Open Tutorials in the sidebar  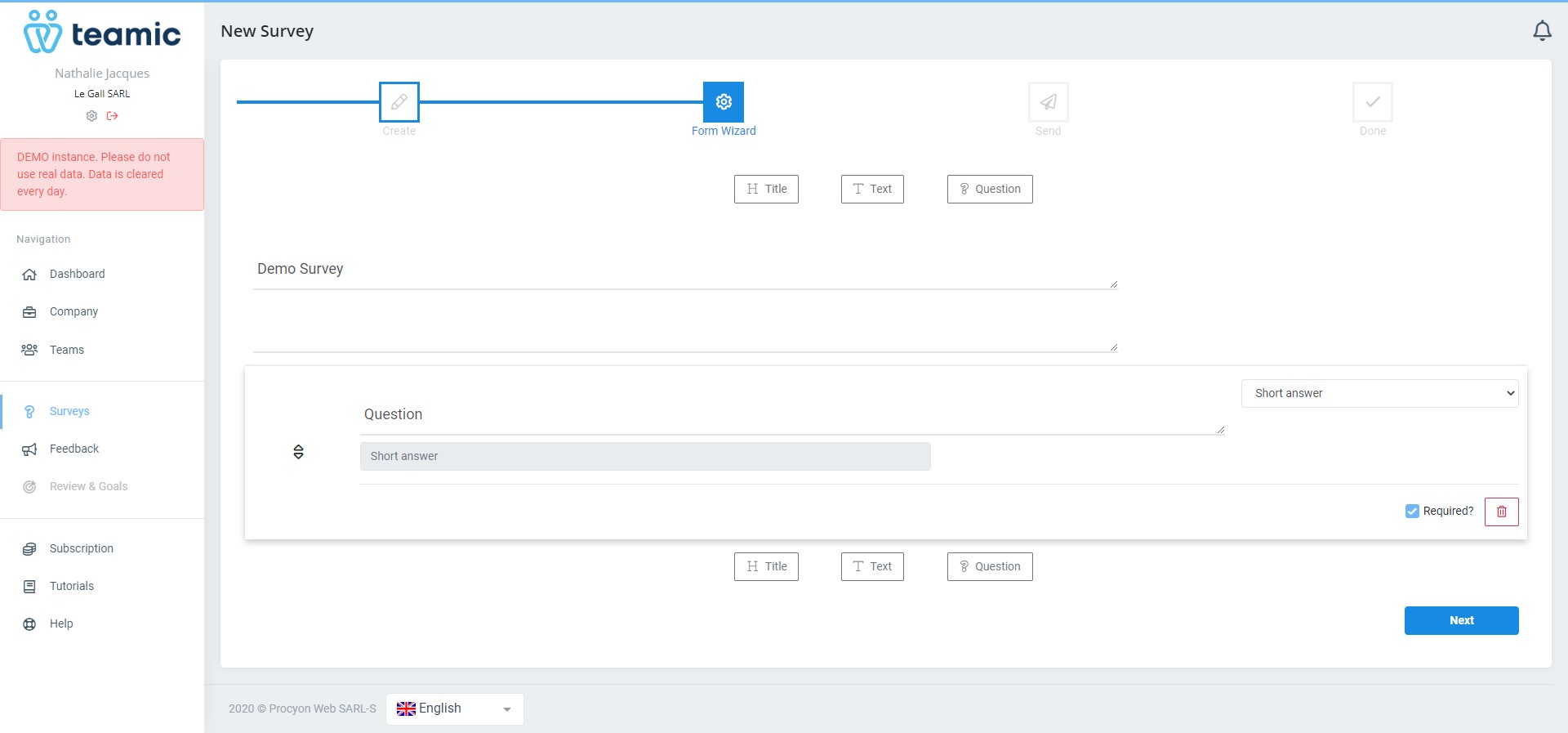tap(72, 587)
